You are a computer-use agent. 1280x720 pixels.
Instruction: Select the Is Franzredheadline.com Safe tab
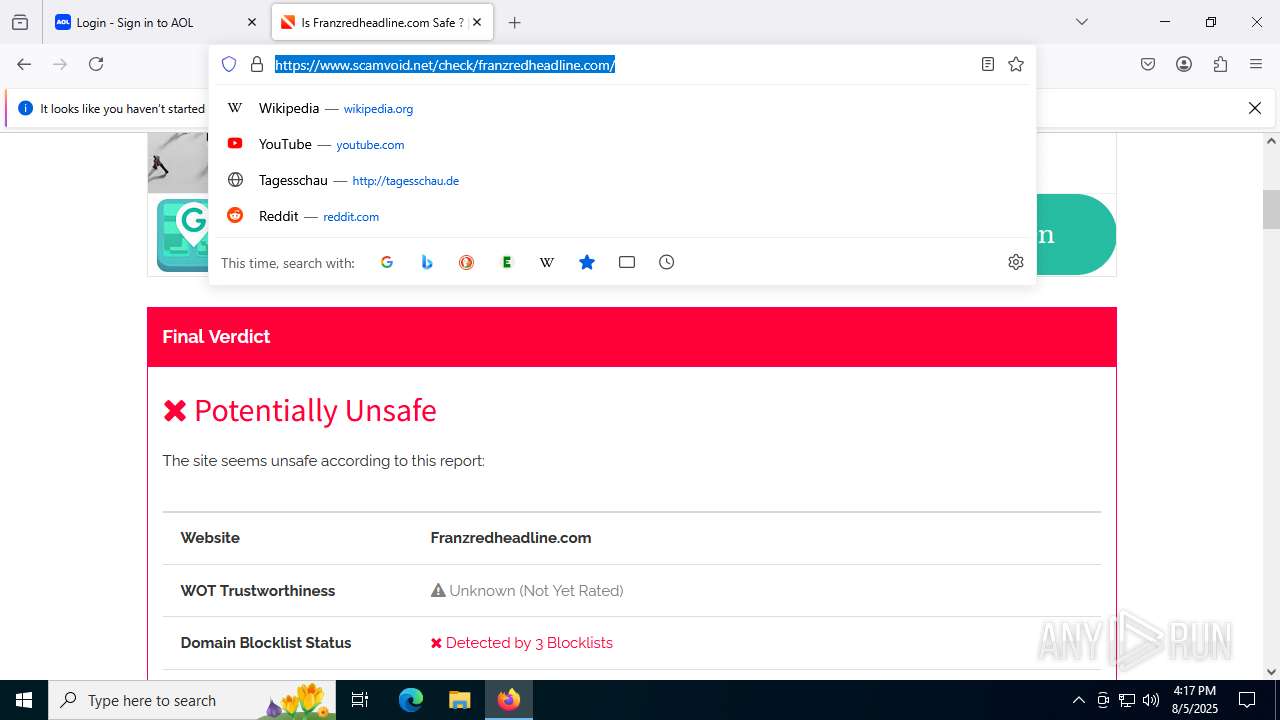(382, 22)
